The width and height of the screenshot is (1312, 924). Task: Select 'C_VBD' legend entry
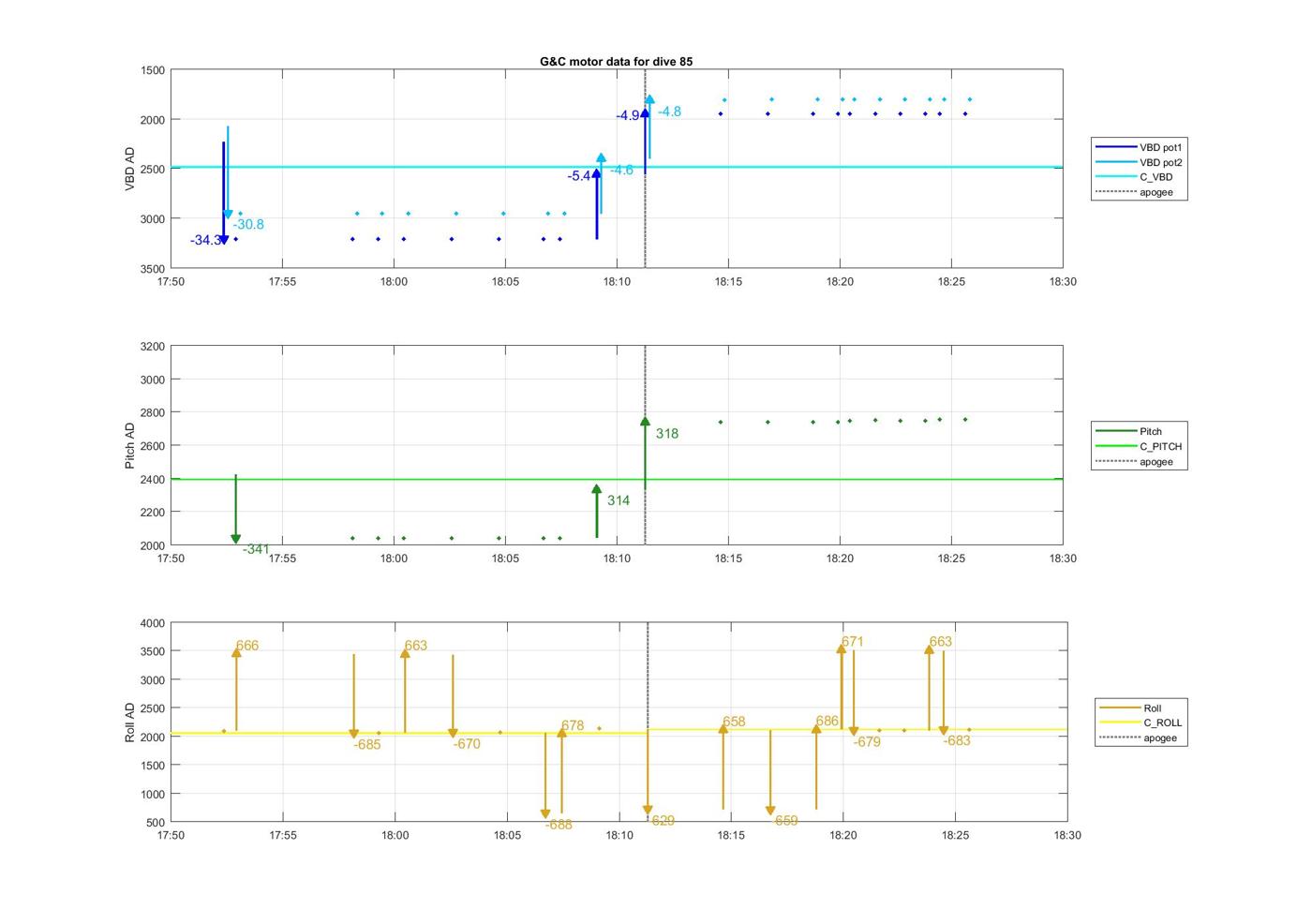(x=1134, y=177)
